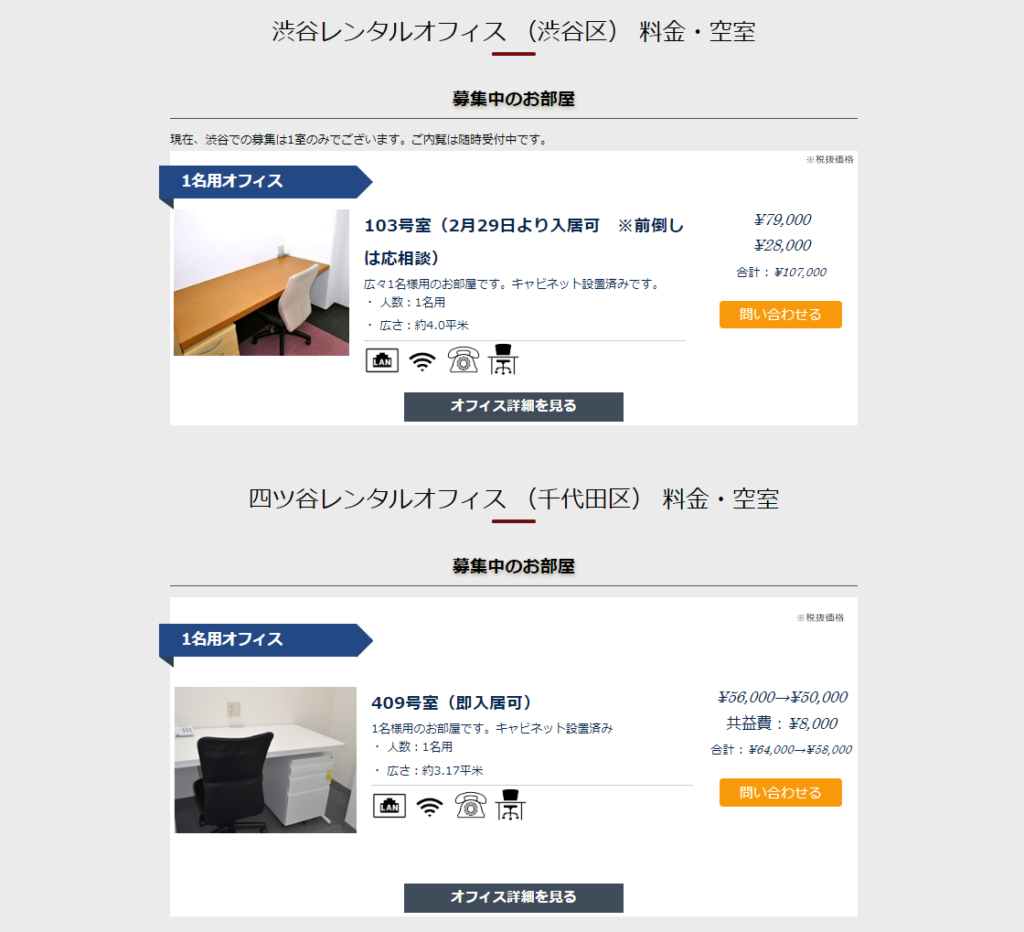Click the telephone icon for room 409
Screen dimensions: 1024x932
(x=470, y=805)
